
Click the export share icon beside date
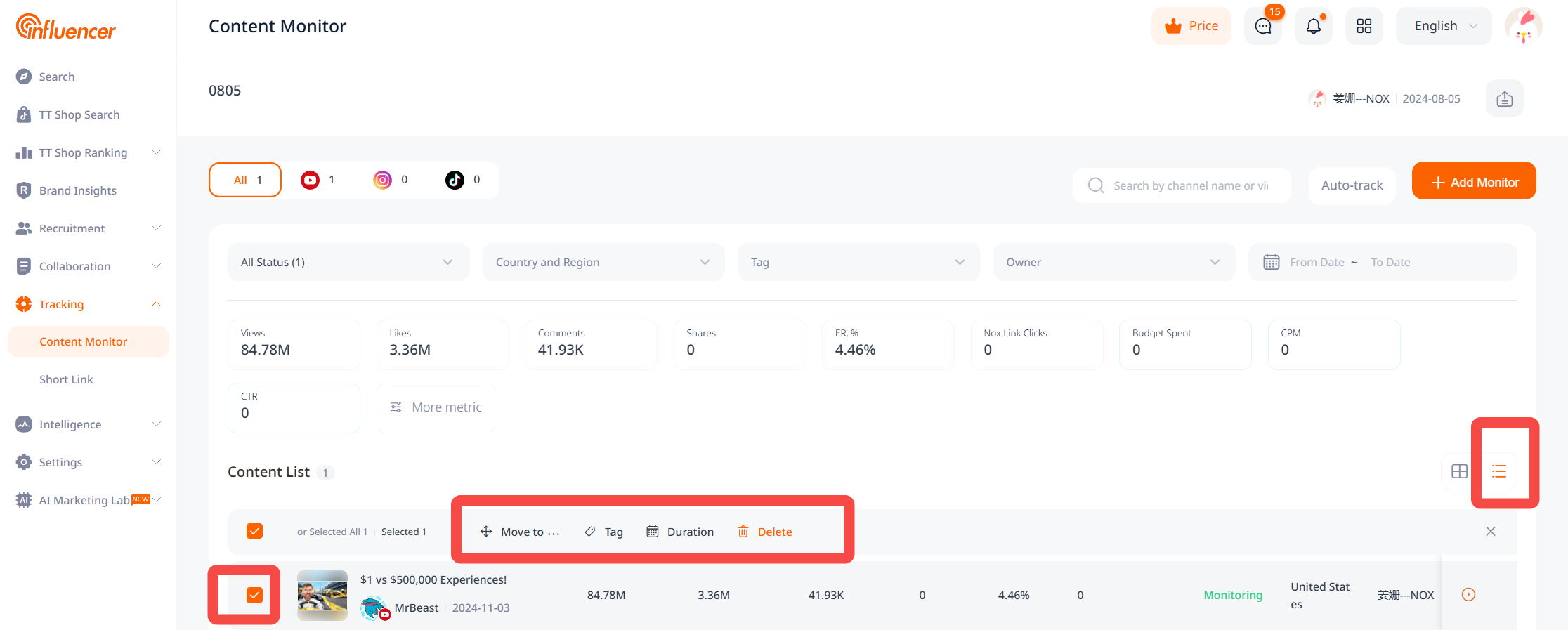tap(1504, 99)
